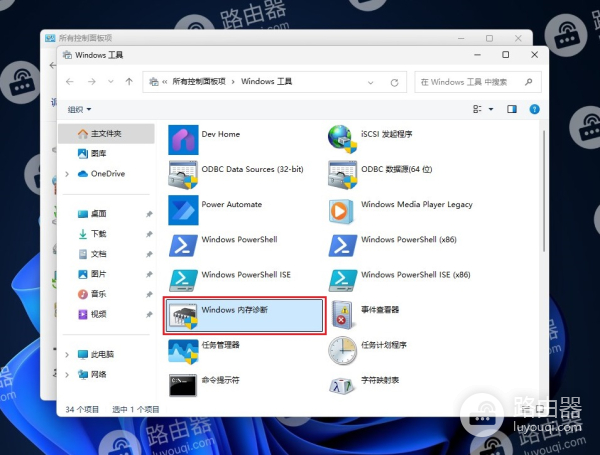Screen dimensions: 600x455
Task: Open the 事件查看器 icon
Action: click(x=342, y=315)
